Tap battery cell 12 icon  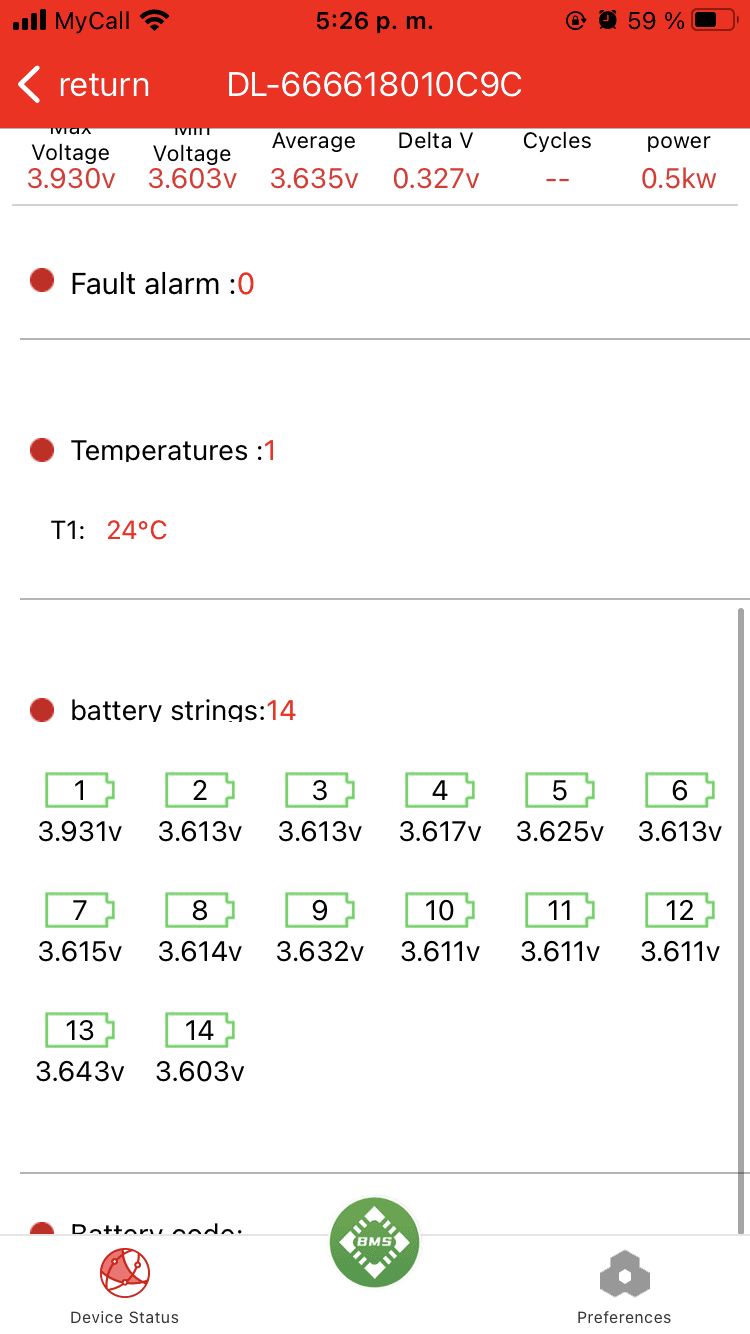680,911
